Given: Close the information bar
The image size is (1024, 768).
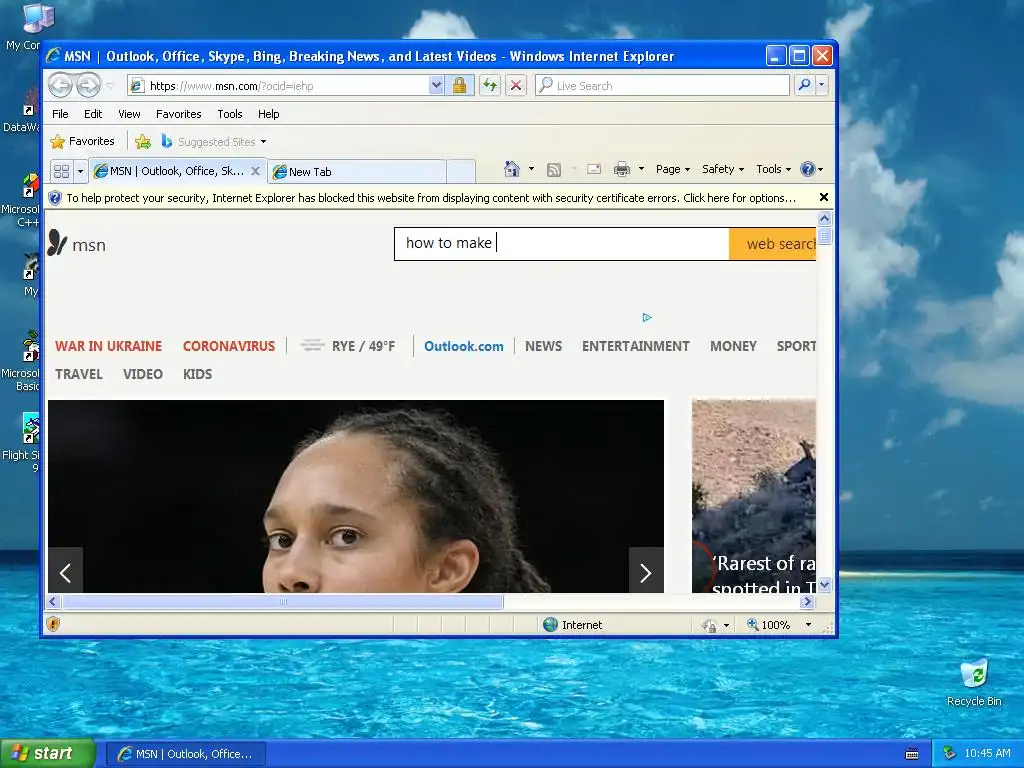Looking at the screenshot, I should pos(824,197).
